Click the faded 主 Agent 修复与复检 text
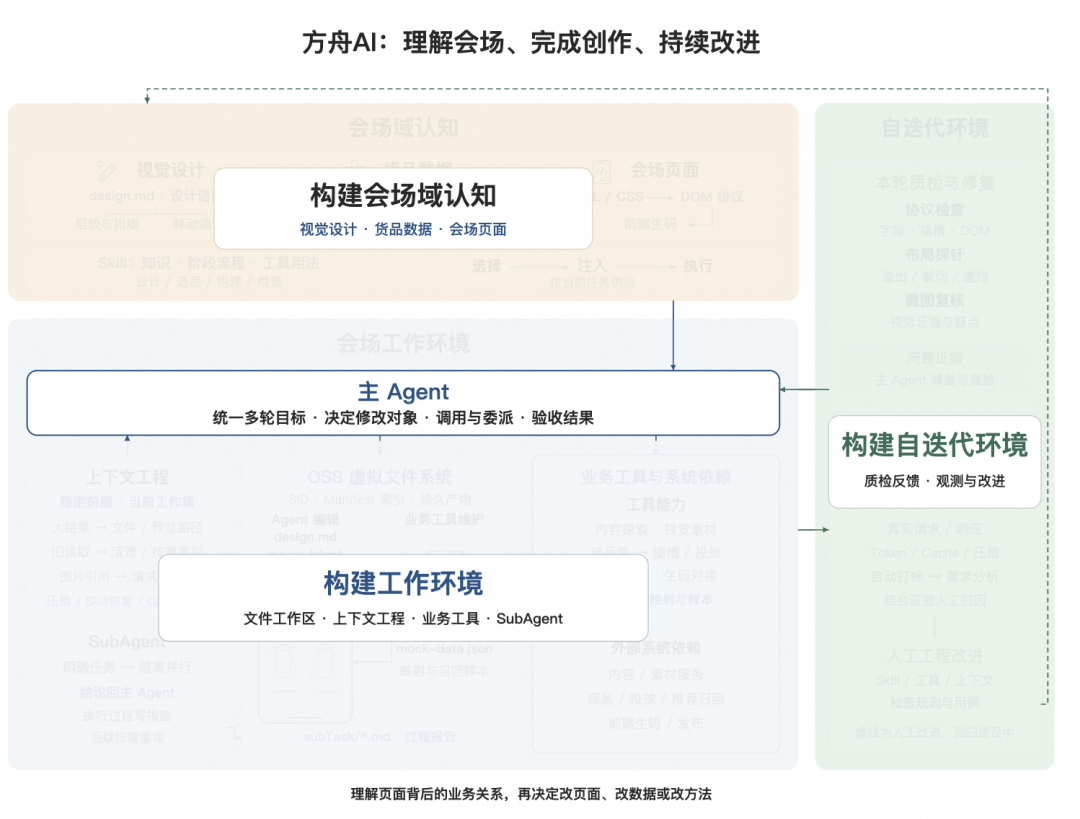This screenshot has height=819, width=1080. [x=935, y=380]
